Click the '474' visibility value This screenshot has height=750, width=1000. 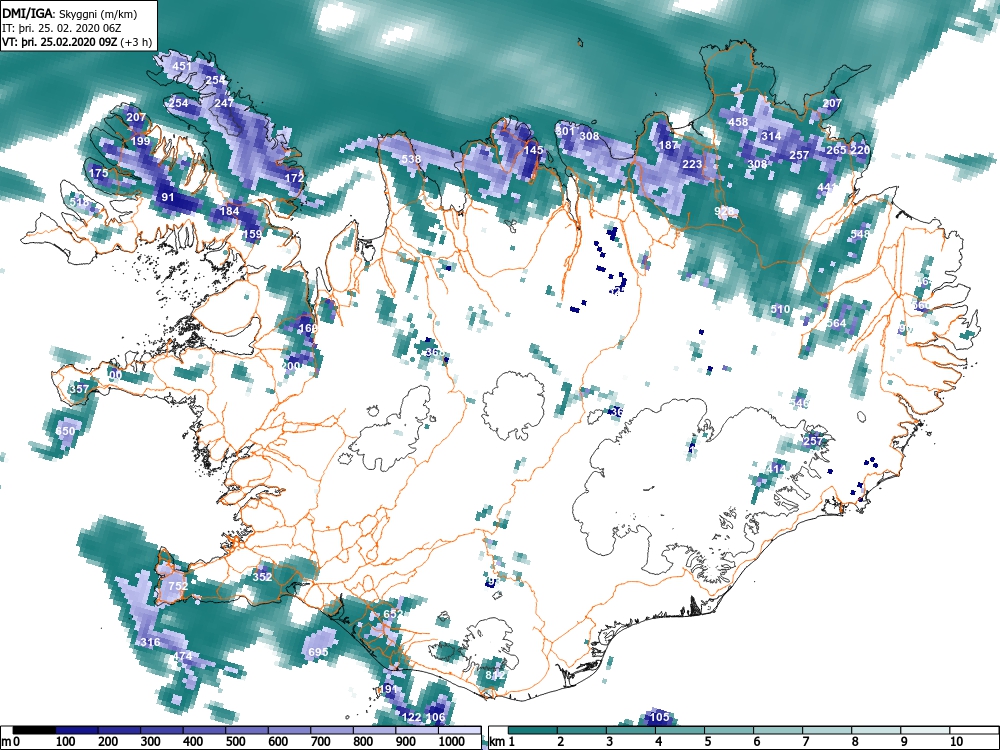tap(182, 656)
